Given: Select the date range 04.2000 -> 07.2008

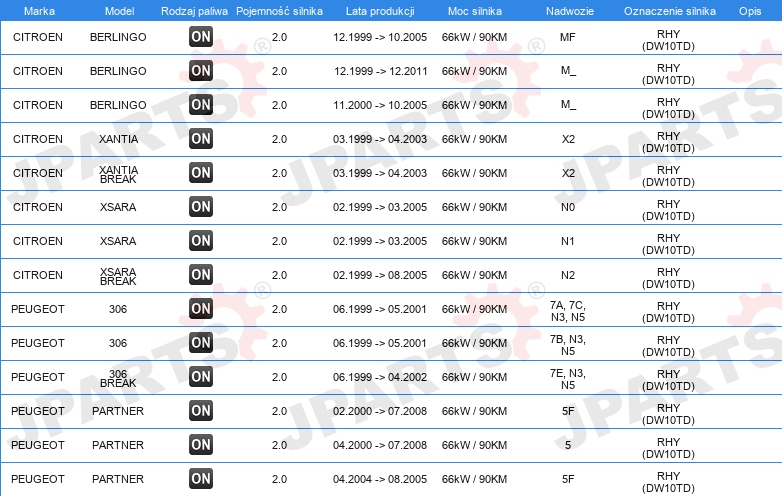Looking at the screenshot, I should tap(380, 445).
